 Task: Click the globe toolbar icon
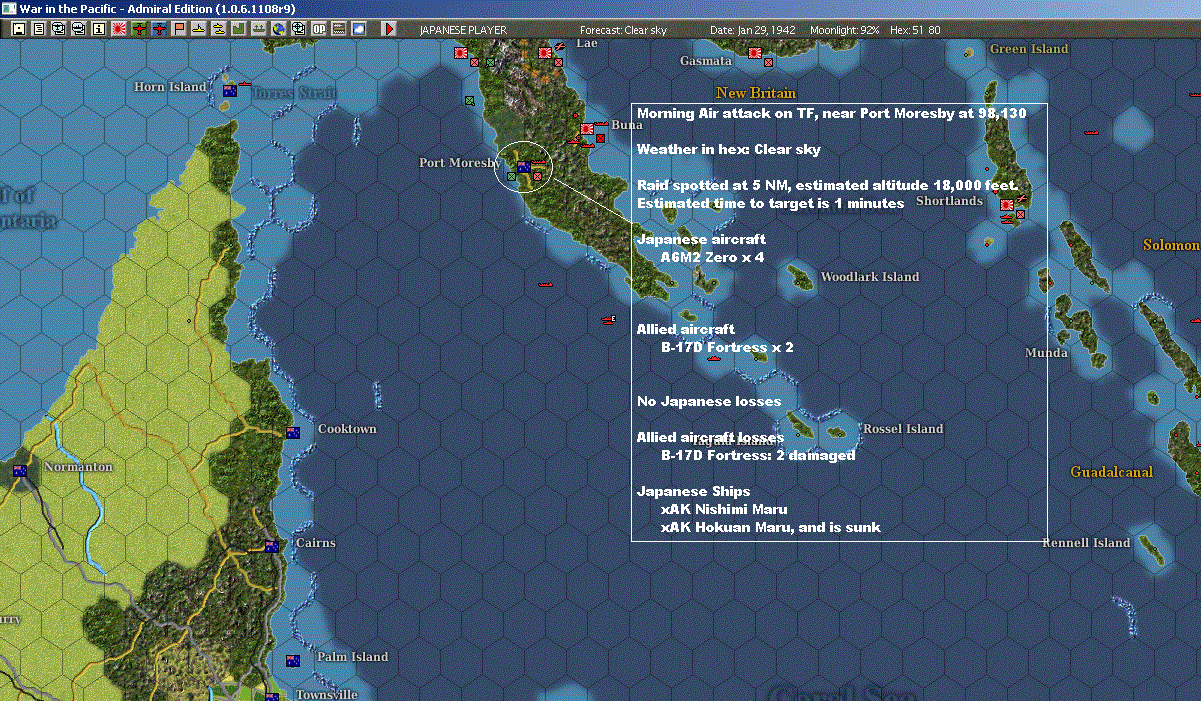(278, 29)
